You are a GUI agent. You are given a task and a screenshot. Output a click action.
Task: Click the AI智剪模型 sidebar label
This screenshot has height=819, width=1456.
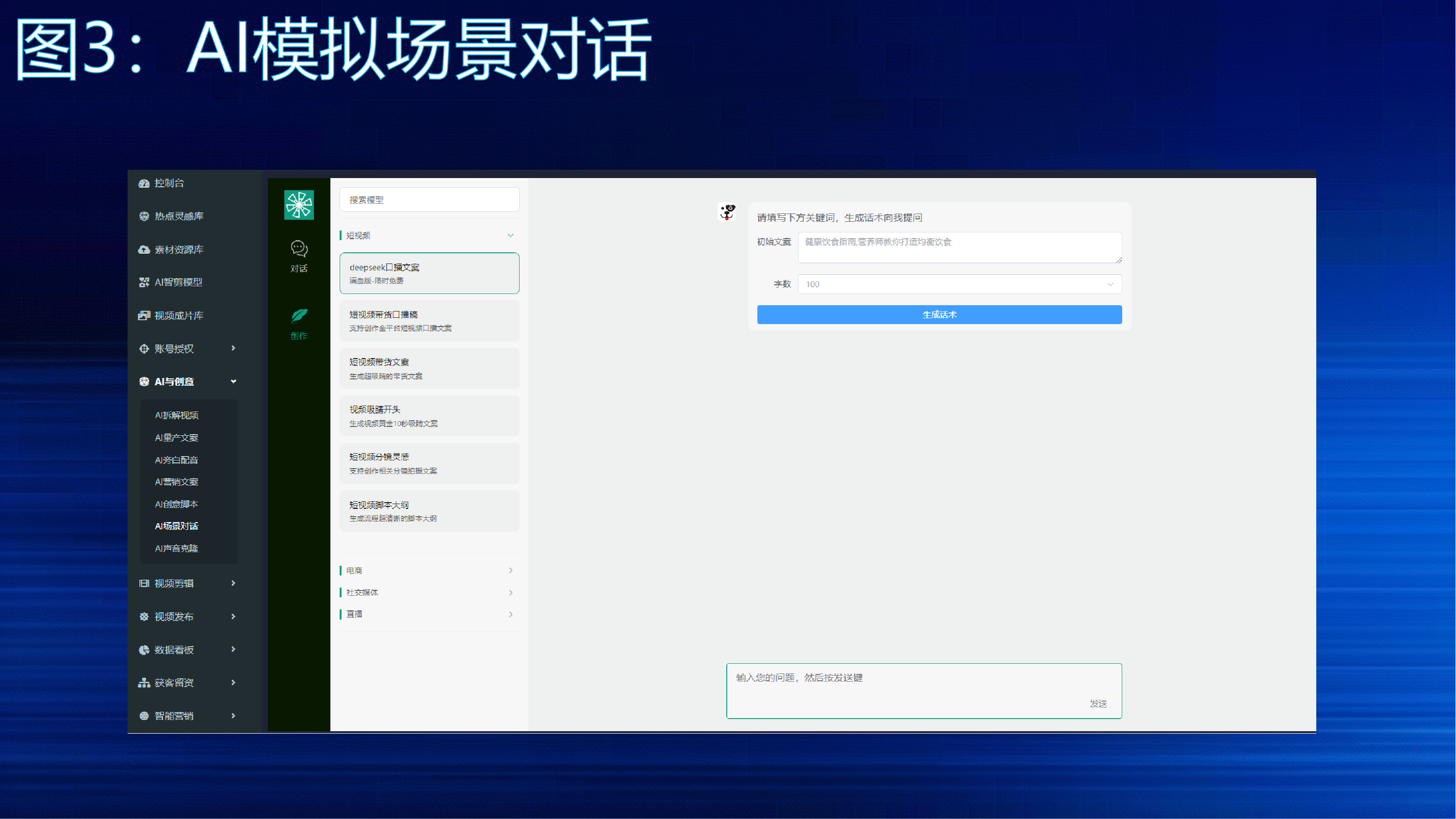point(178,282)
